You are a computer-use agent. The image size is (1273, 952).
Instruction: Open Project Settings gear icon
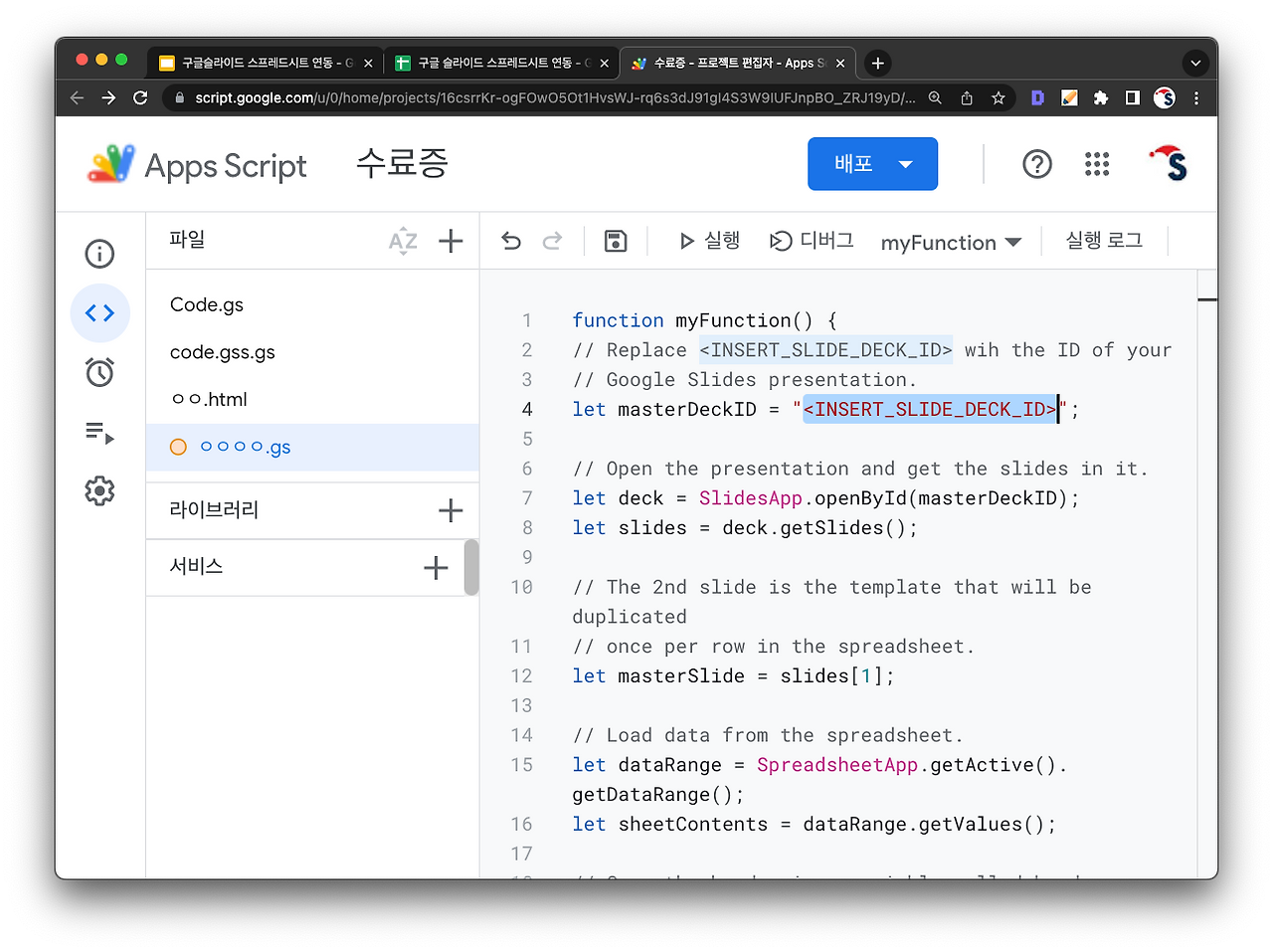(x=99, y=490)
